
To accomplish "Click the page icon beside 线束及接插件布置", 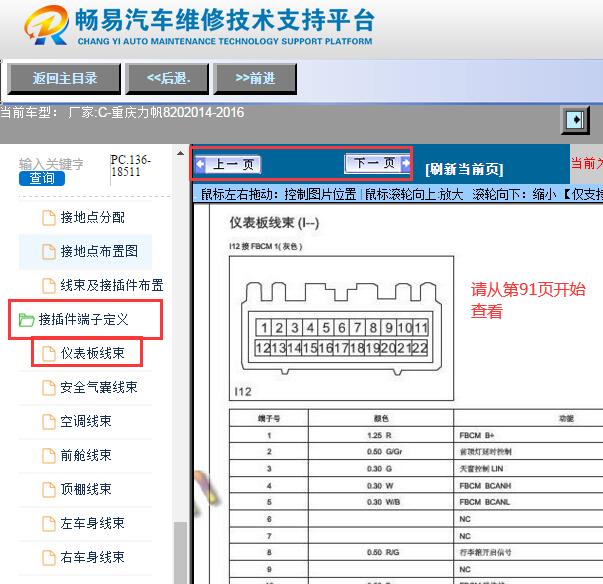I will [x=48, y=286].
